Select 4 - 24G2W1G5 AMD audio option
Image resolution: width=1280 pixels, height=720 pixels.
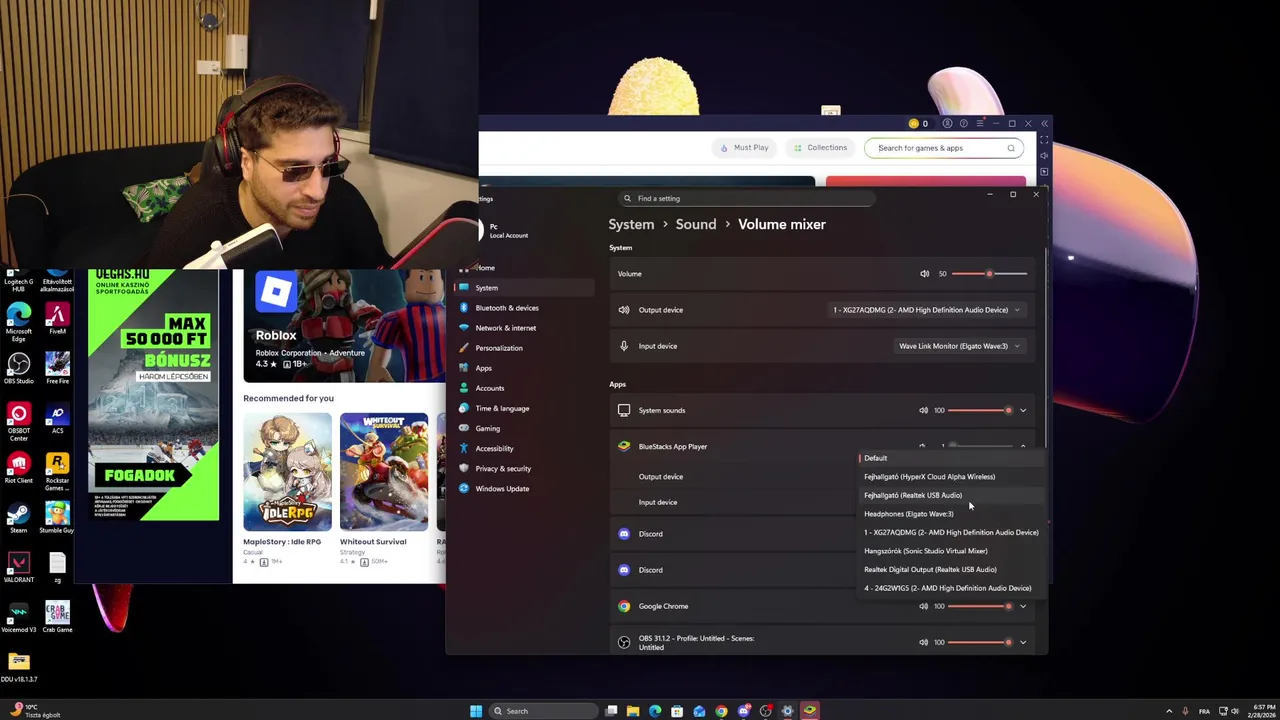click(950, 588)
